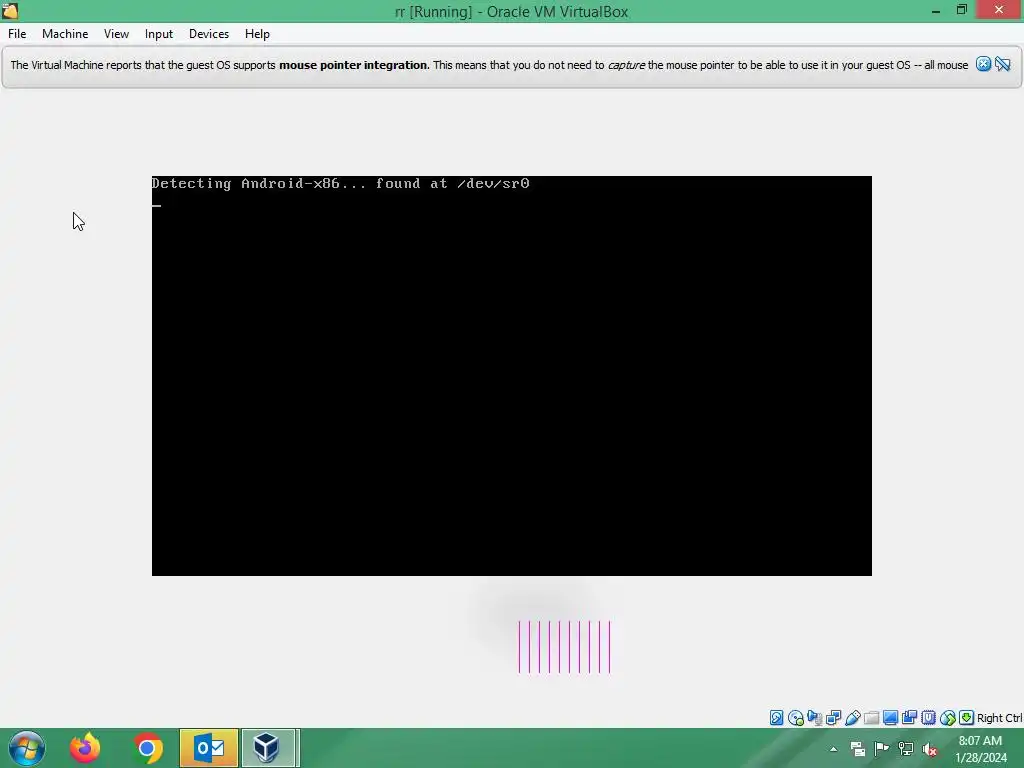Screen dimensions: 1024x768
Task: Restore down the VirtualBox window
Action: click(x=962, y=10)
